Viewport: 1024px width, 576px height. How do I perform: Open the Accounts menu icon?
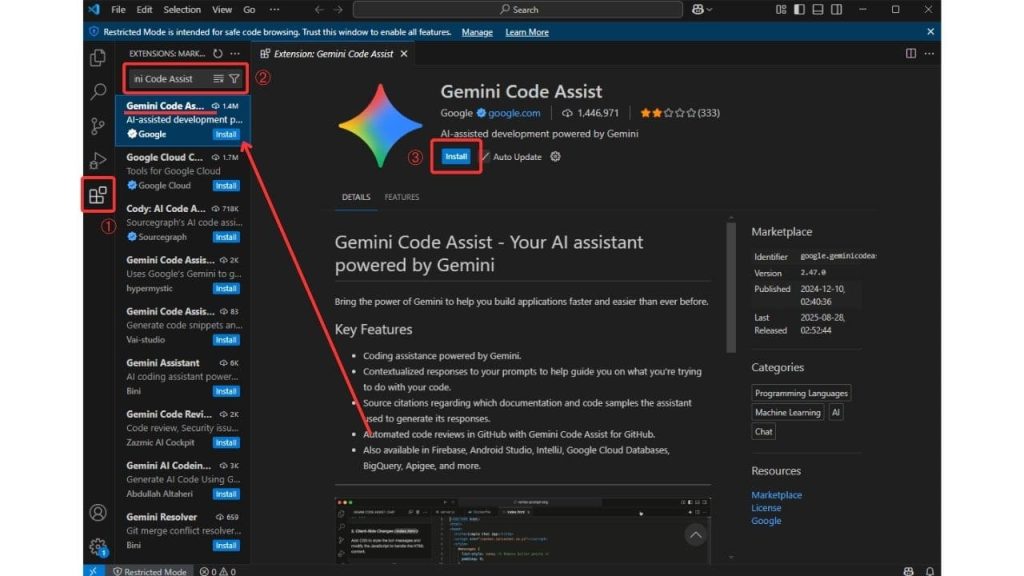tap(98, 513)
